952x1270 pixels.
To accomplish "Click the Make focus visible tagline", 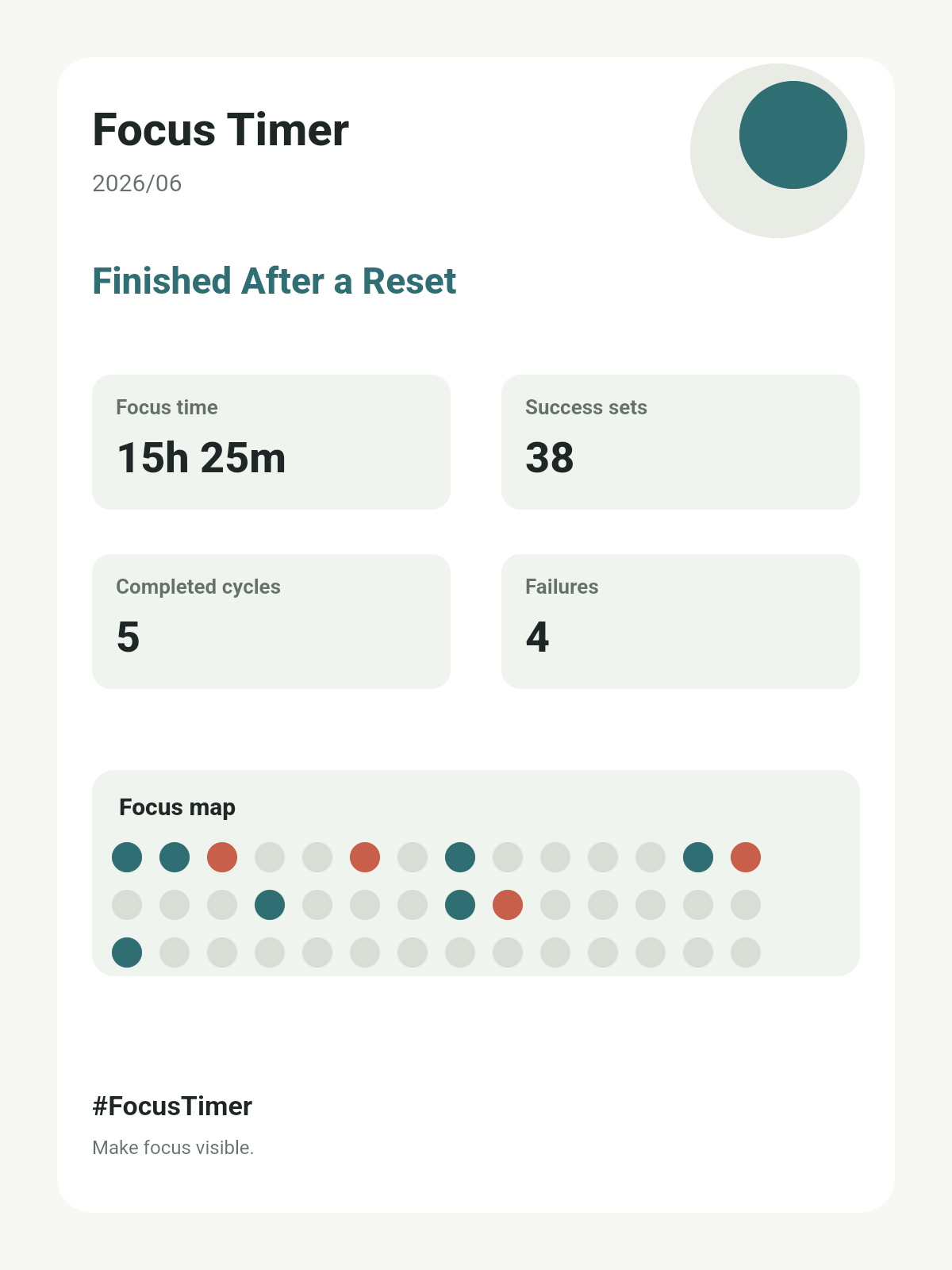I will point(173,1148).
